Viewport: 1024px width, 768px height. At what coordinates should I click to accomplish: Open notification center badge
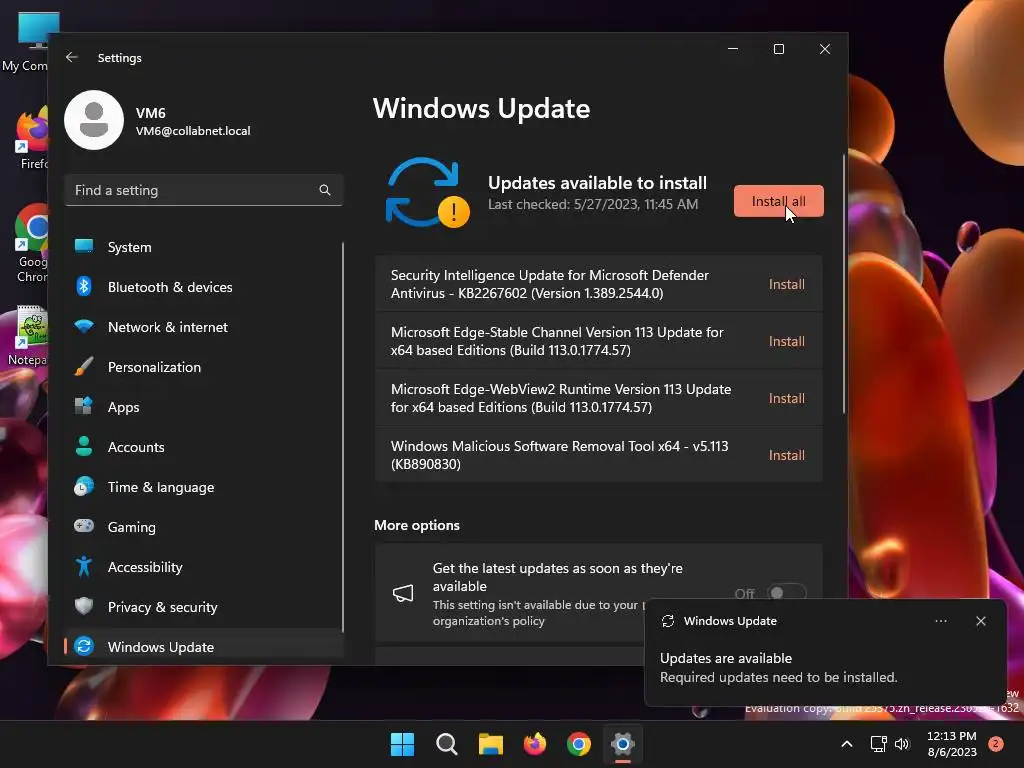point(996,744)
